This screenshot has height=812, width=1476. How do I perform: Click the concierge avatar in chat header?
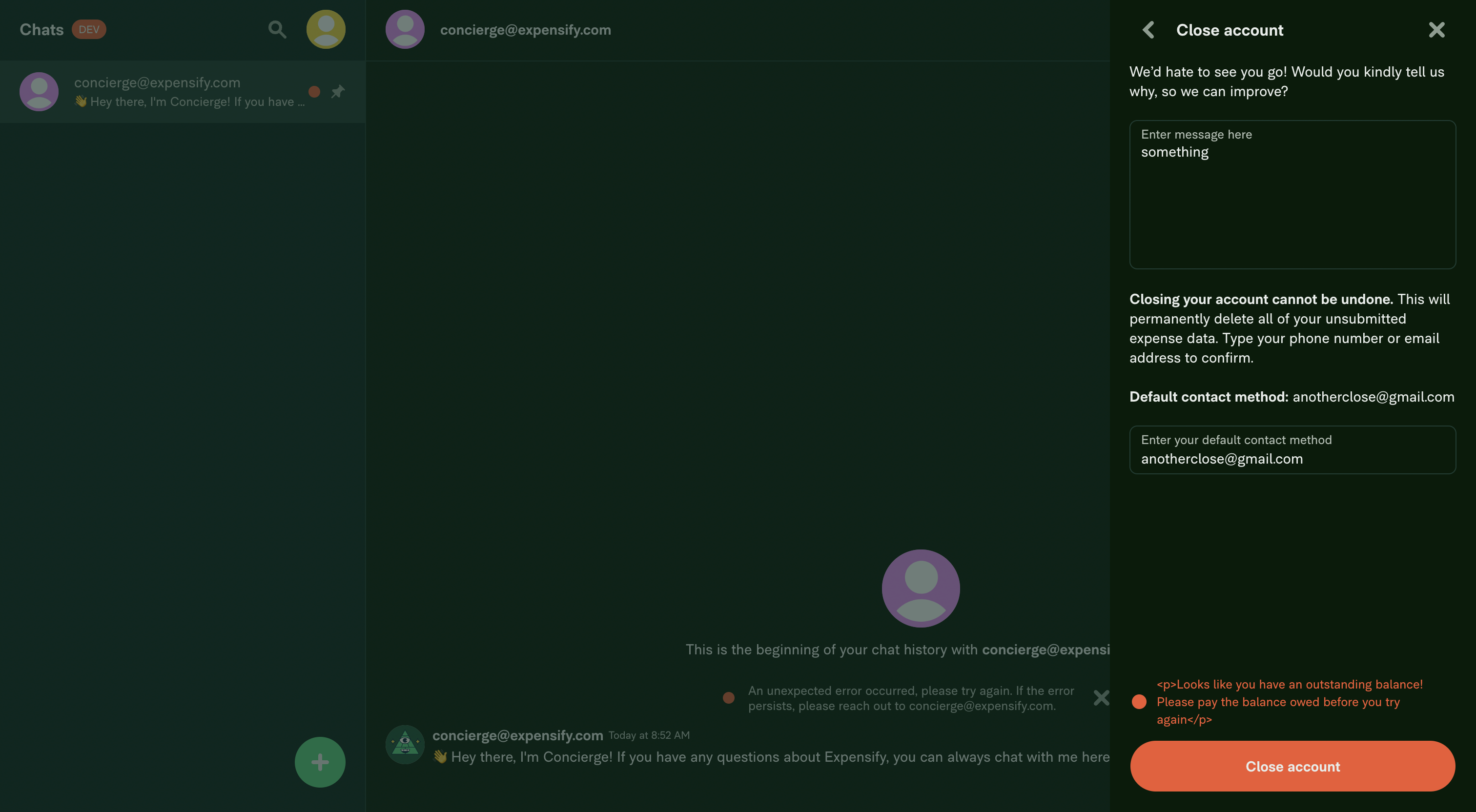point(405,29)
